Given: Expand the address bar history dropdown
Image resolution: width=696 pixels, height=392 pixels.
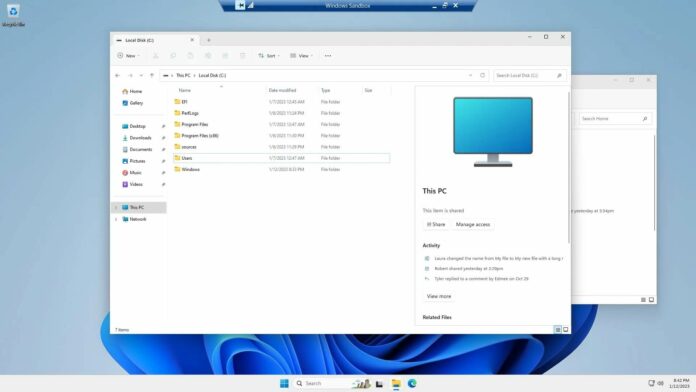Looking at the screenshot, I should [x=471, y=75].
